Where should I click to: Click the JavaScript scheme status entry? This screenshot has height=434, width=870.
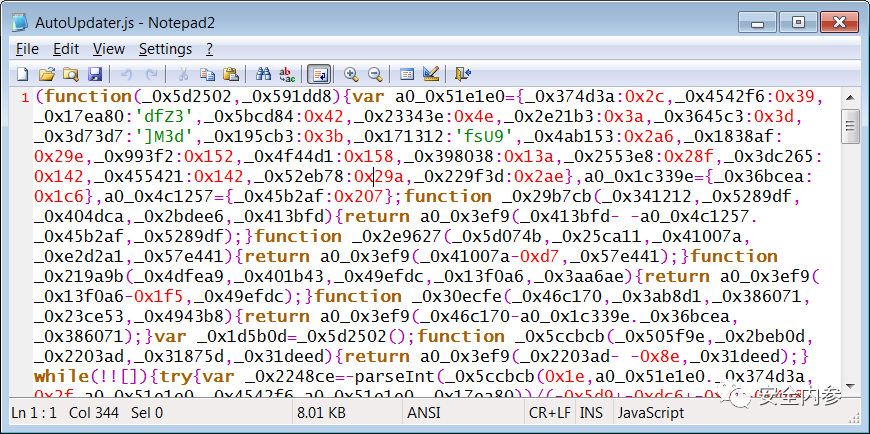[x=651, y=413]
